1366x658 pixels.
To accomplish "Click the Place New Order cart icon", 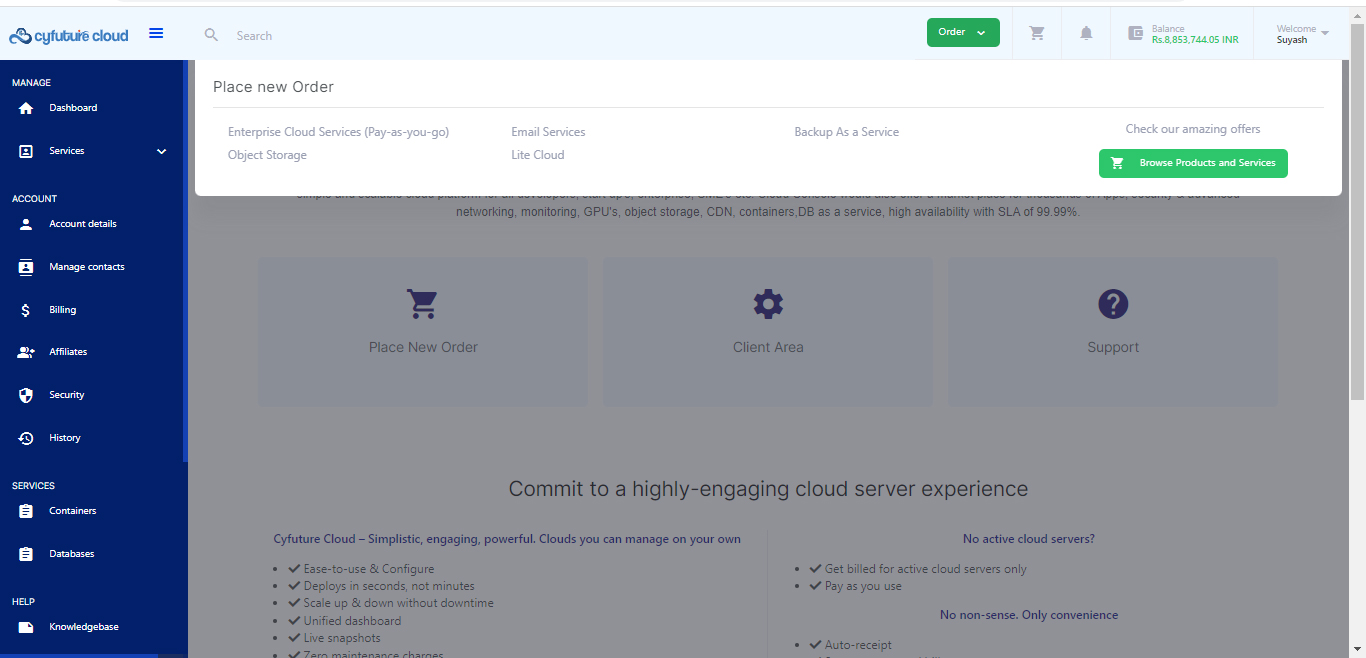I will click(x=422, y=304).
